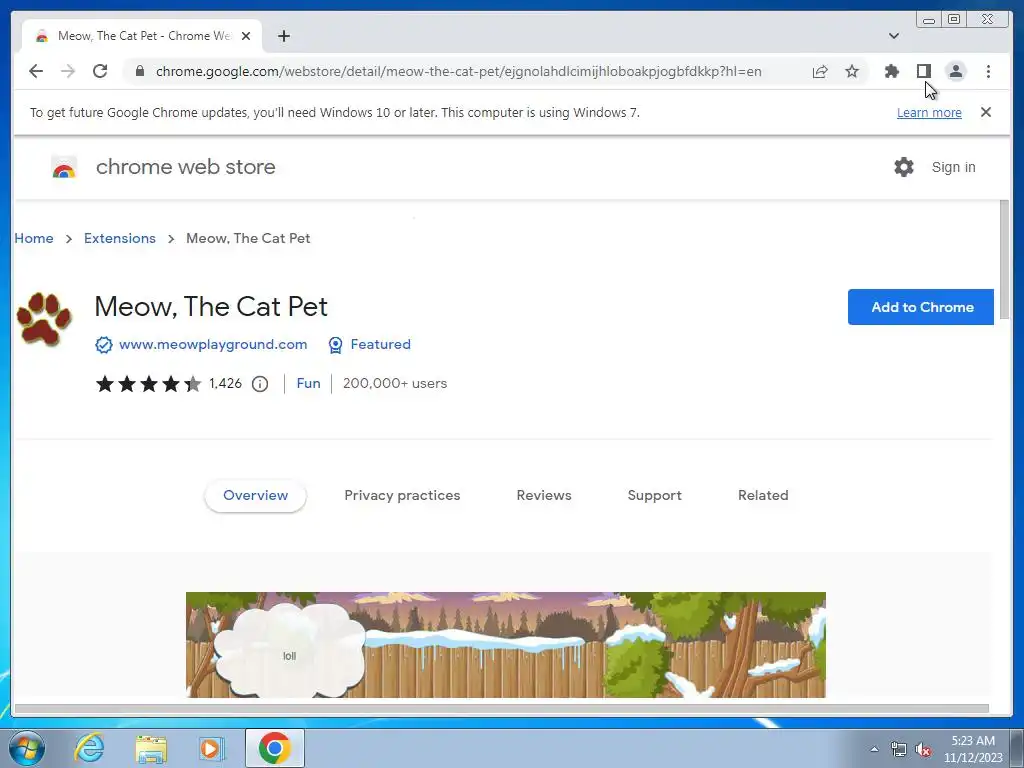
Task: Click the star rating display
Action: click(x=148, y=383)
